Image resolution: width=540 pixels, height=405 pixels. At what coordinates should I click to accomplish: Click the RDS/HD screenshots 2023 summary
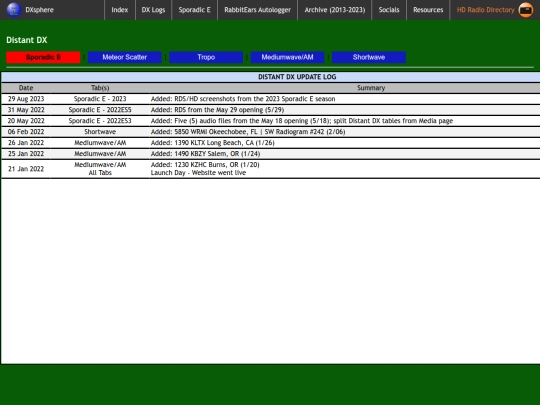tap(243, 99)
